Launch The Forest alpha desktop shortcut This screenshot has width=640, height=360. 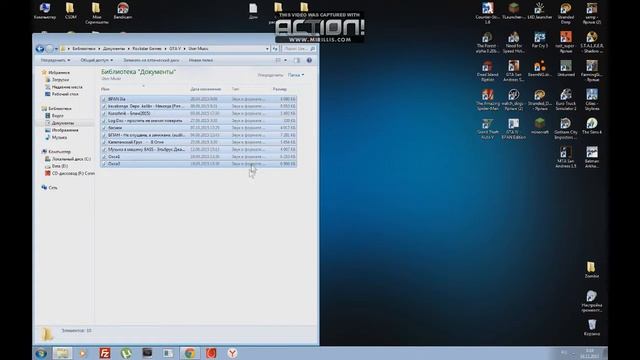point(487,42)
